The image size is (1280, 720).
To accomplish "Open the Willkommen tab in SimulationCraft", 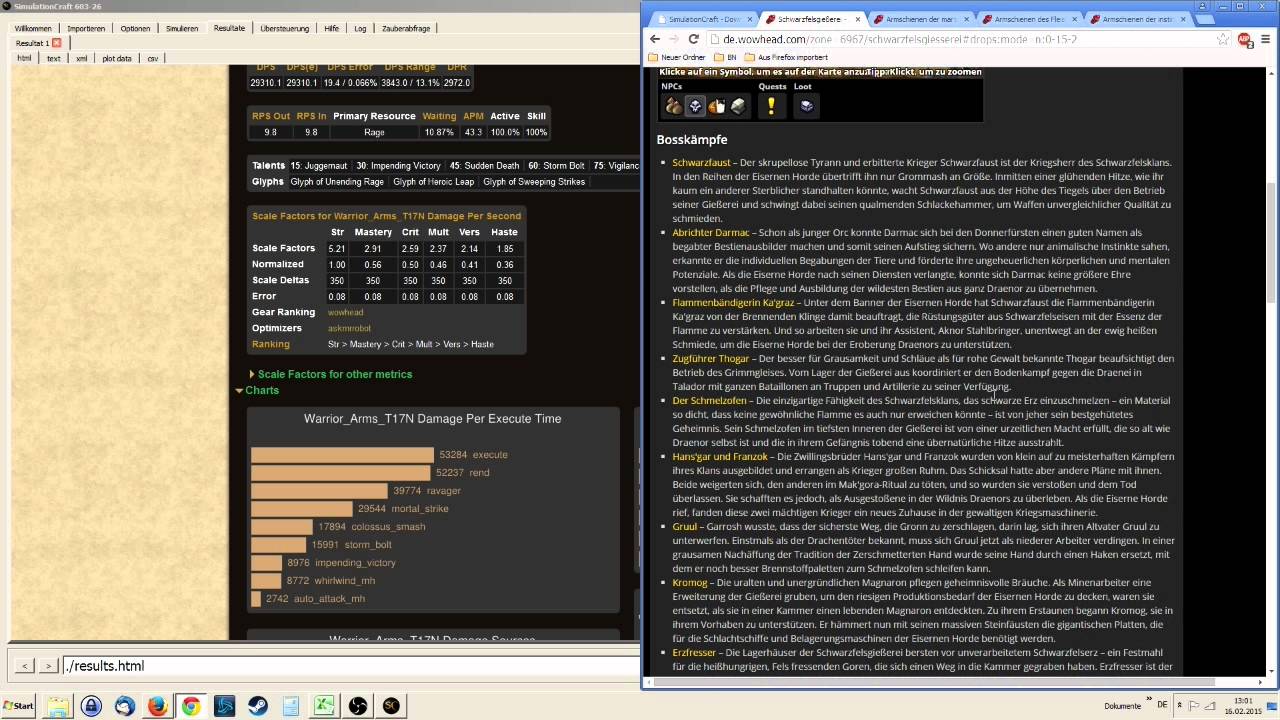I will coord(33,28).
